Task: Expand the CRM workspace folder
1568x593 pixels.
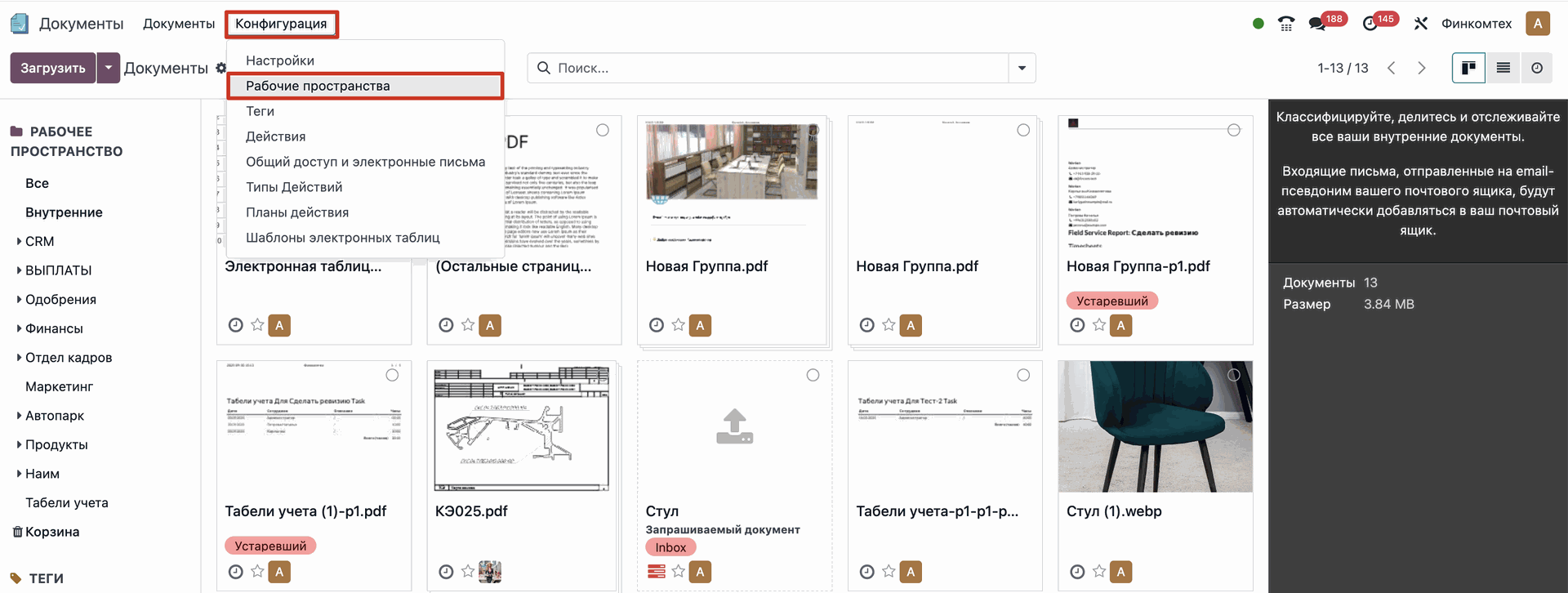Action: click(x=19, y=241)
